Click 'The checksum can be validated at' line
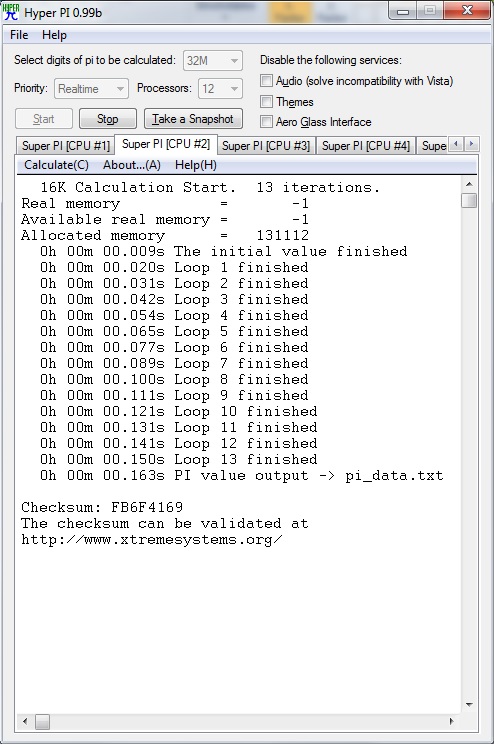494x744 pixels. pyautogui.click(x=165, y=523)
